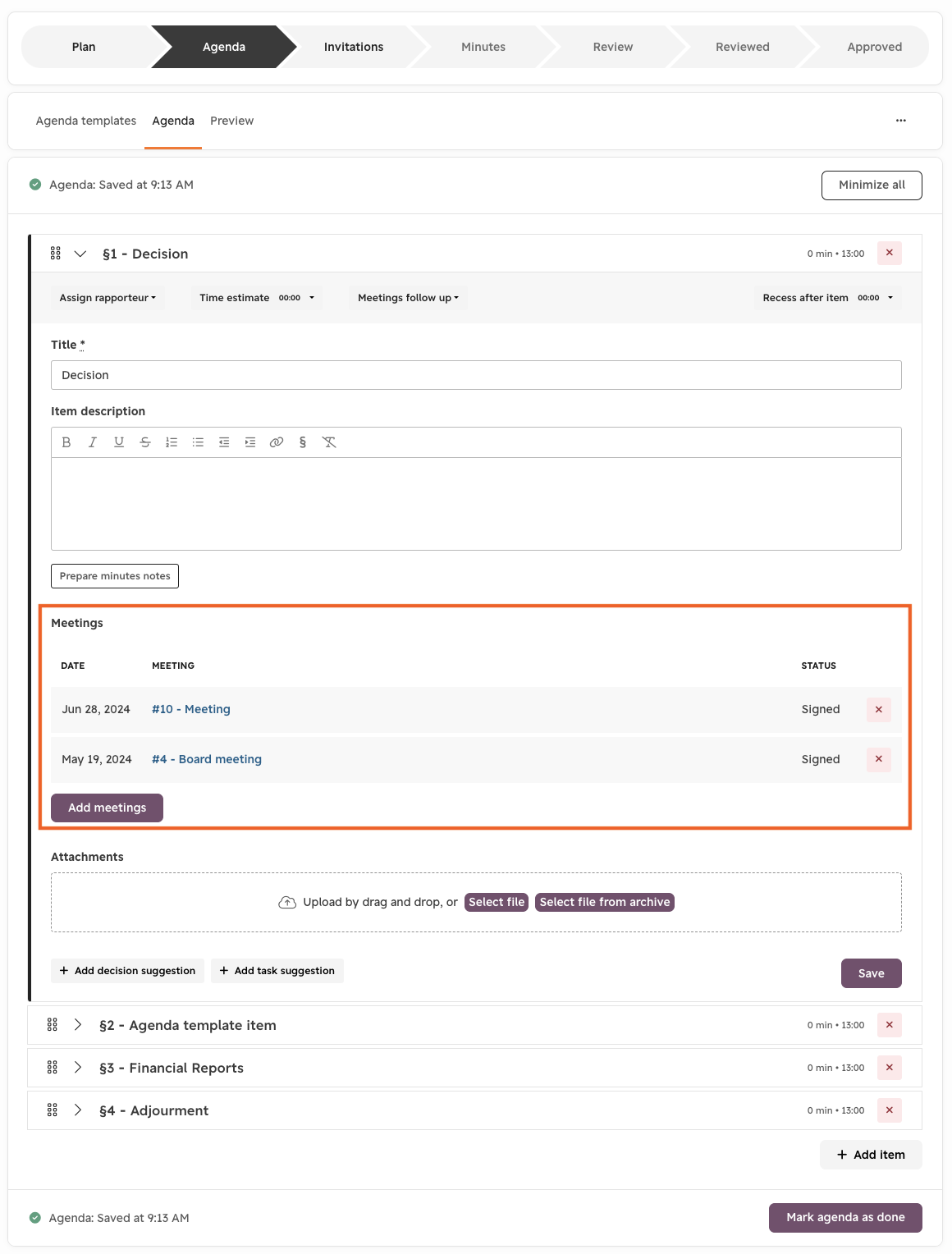
Task: Go to the Review step
Action: (x=613, y=47)
